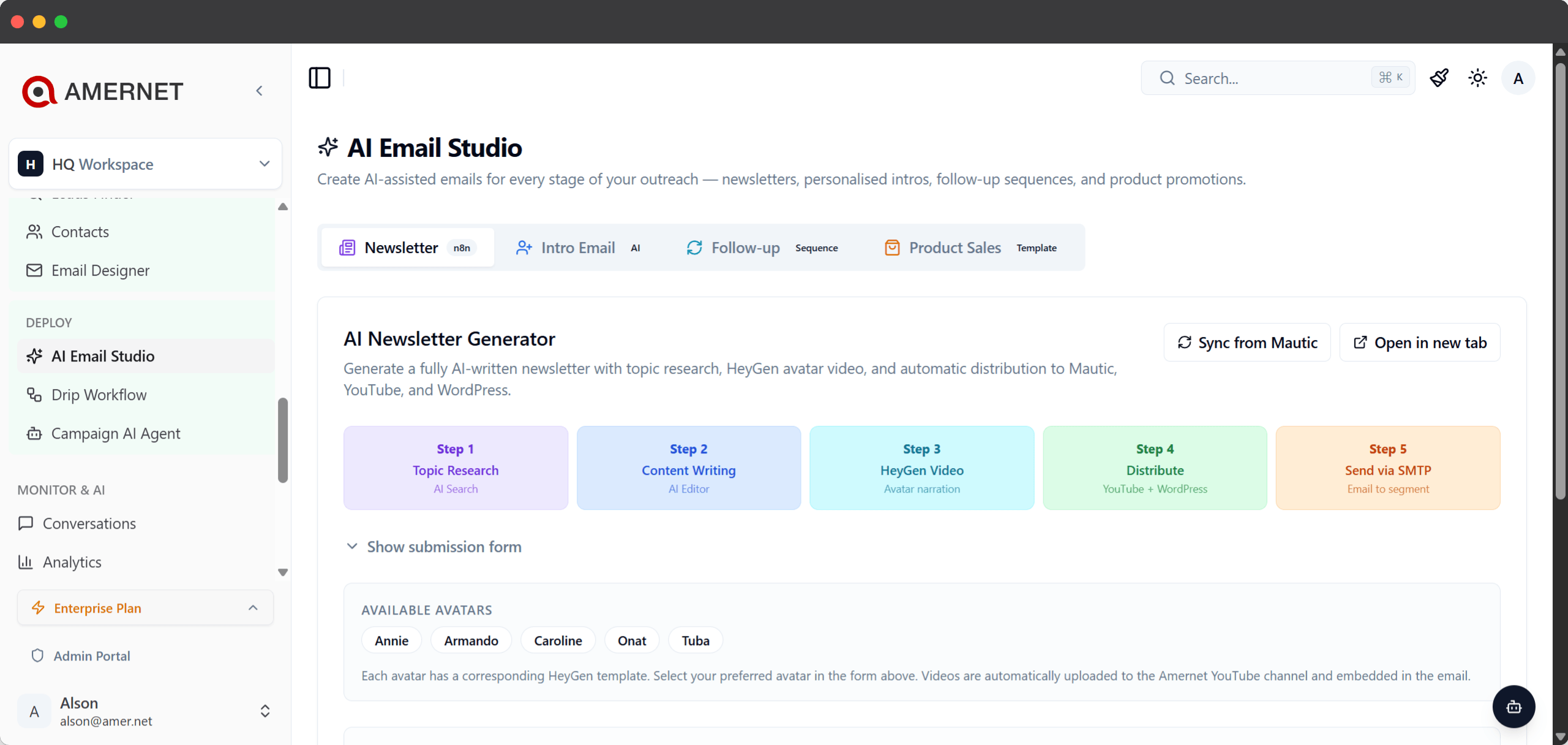Click the Enterprise Plan lightning icon
The image size is (1568, 745).
(x=38, y=608)
